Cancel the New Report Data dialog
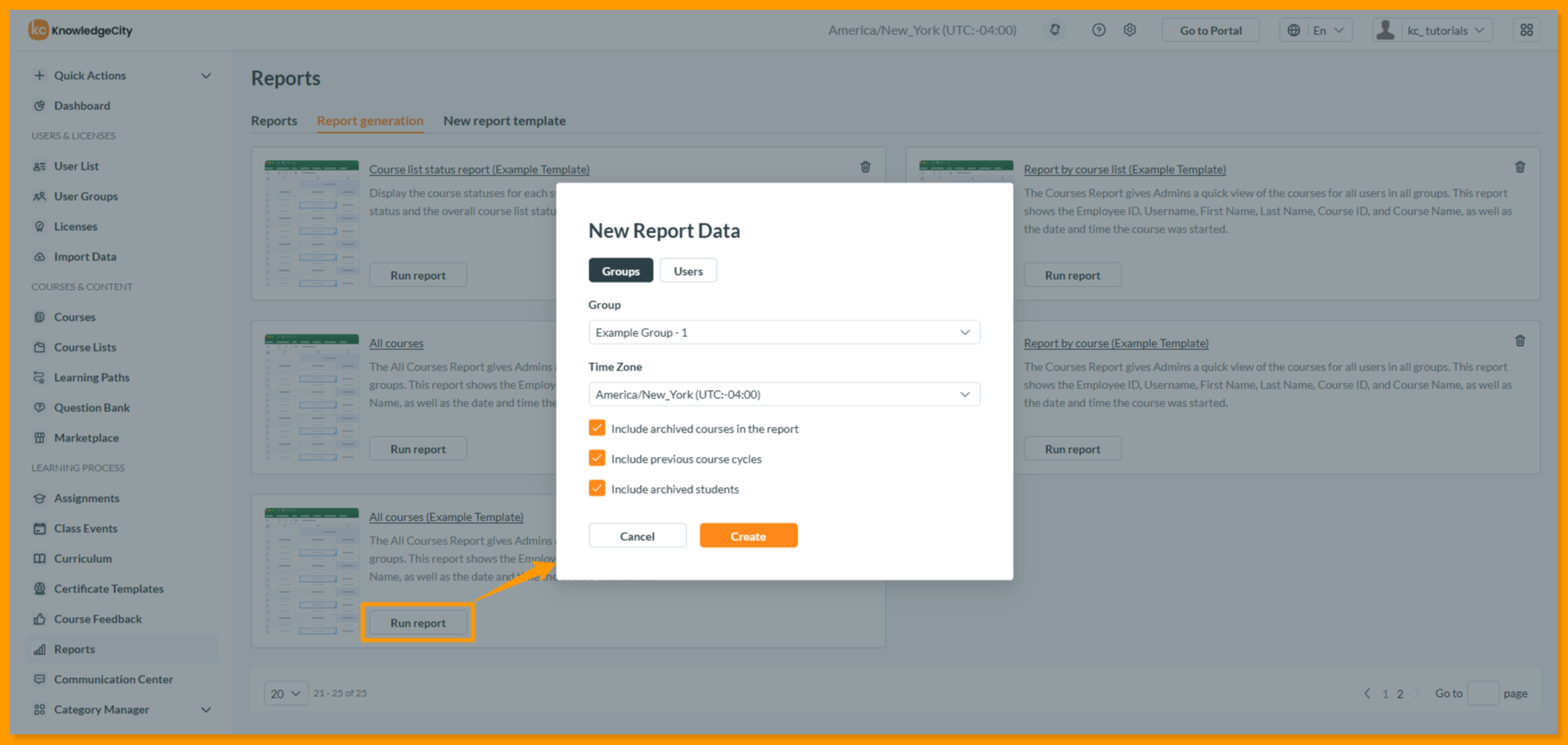This screenshot has width=1568, height=745. (x=637, y=536)
